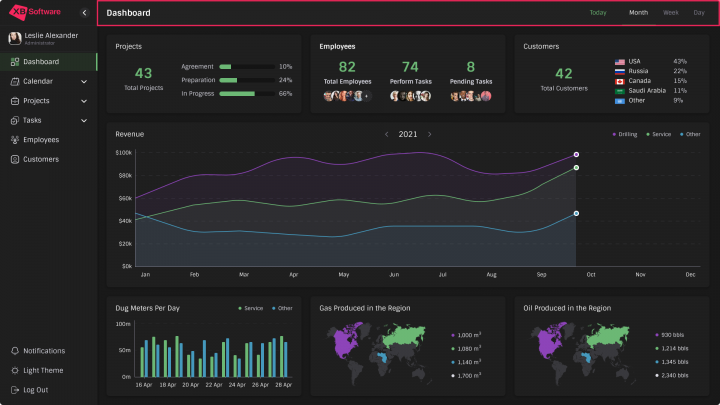The height and width of the screenshot is (405, 720).
Task: Switch to Light Theme
Action: point(15,370)
